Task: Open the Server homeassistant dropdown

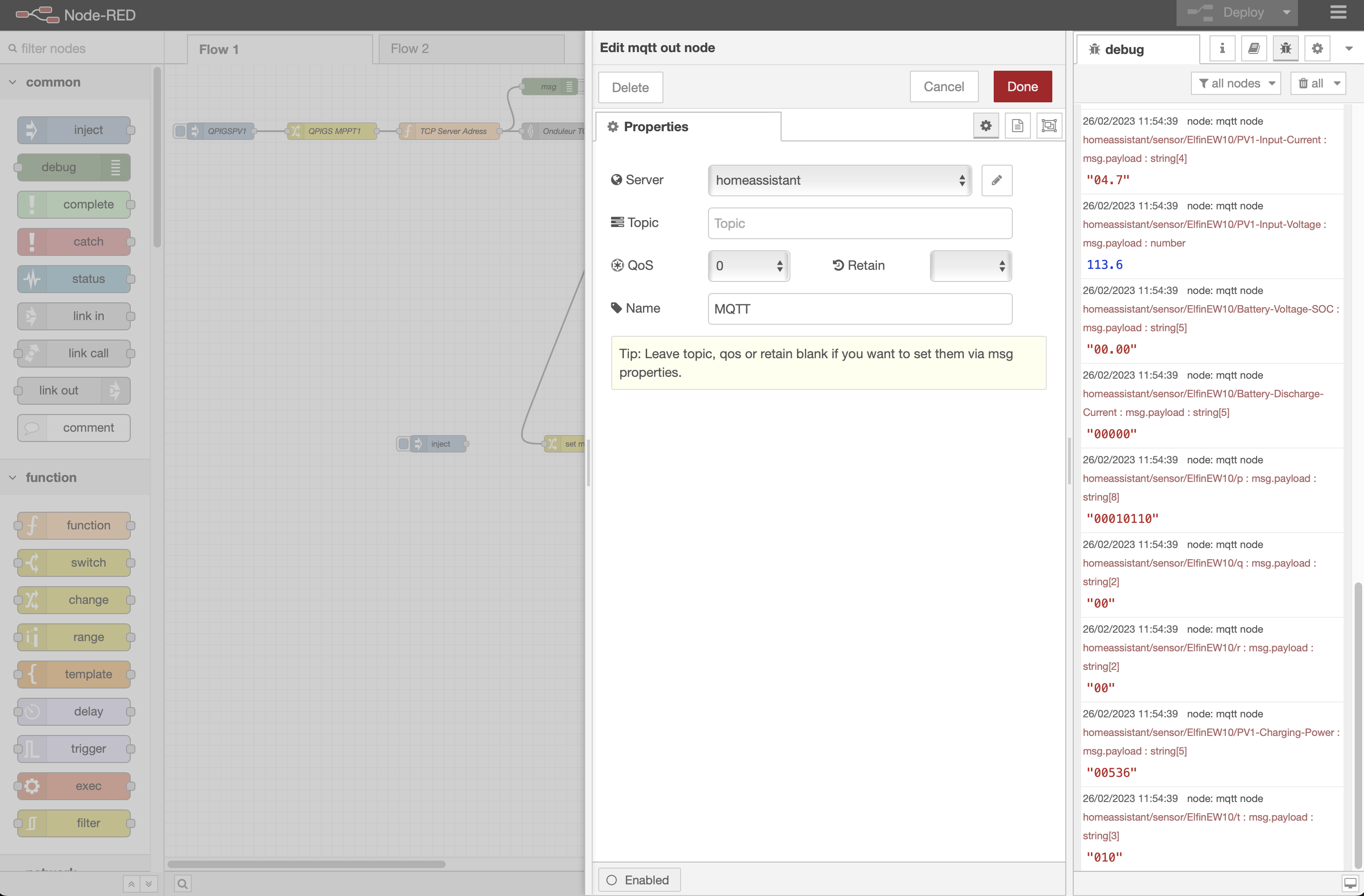Action: [x=839, y=180]
